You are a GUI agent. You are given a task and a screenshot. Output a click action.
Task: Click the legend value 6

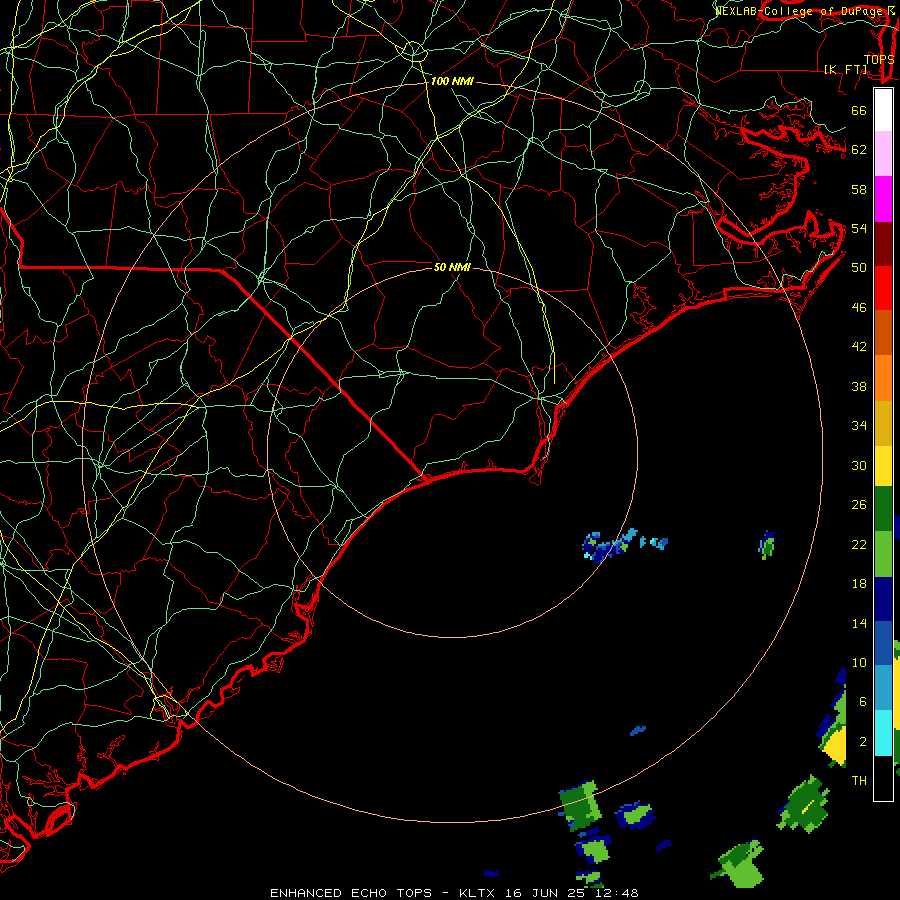click(x=862, y=701)
